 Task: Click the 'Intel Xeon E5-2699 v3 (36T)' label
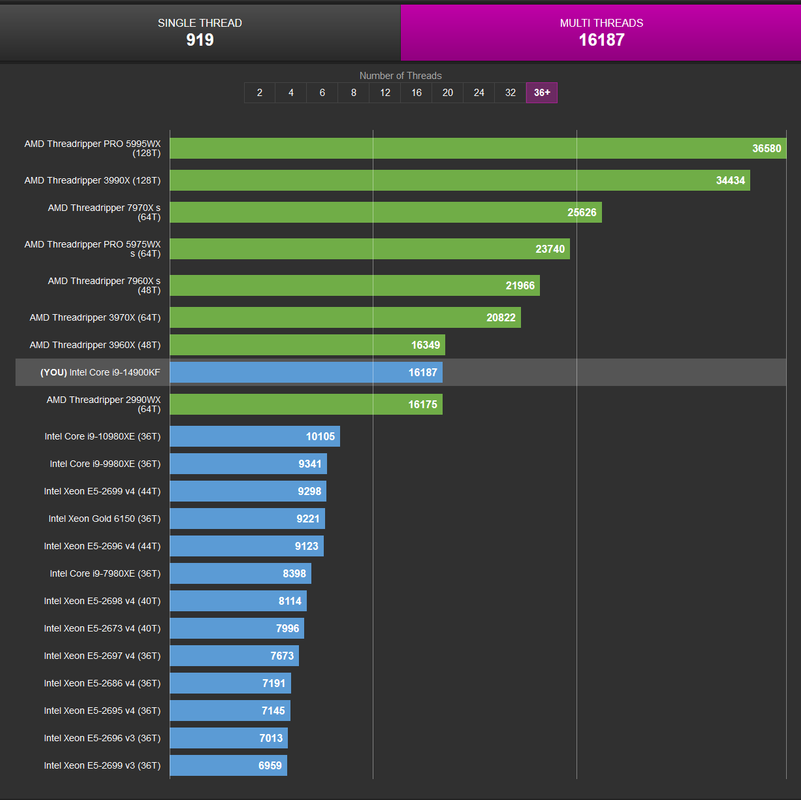102,765
